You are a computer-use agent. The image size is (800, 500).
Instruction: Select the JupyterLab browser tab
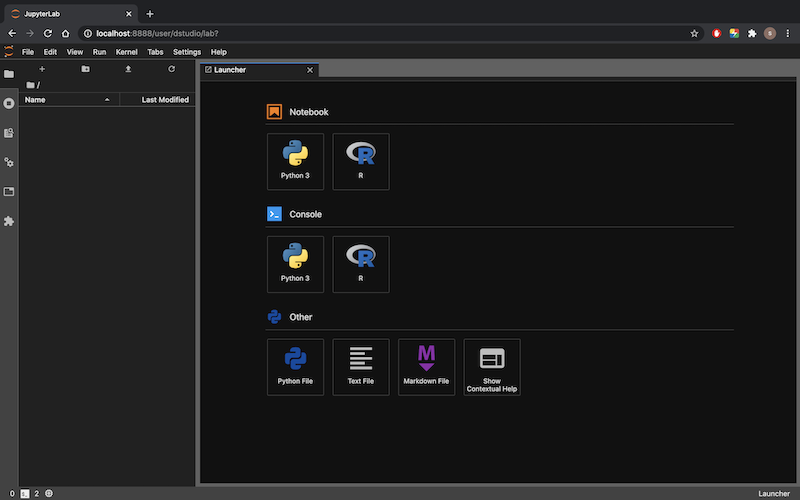pyautogui.click(x=70, y=14)
